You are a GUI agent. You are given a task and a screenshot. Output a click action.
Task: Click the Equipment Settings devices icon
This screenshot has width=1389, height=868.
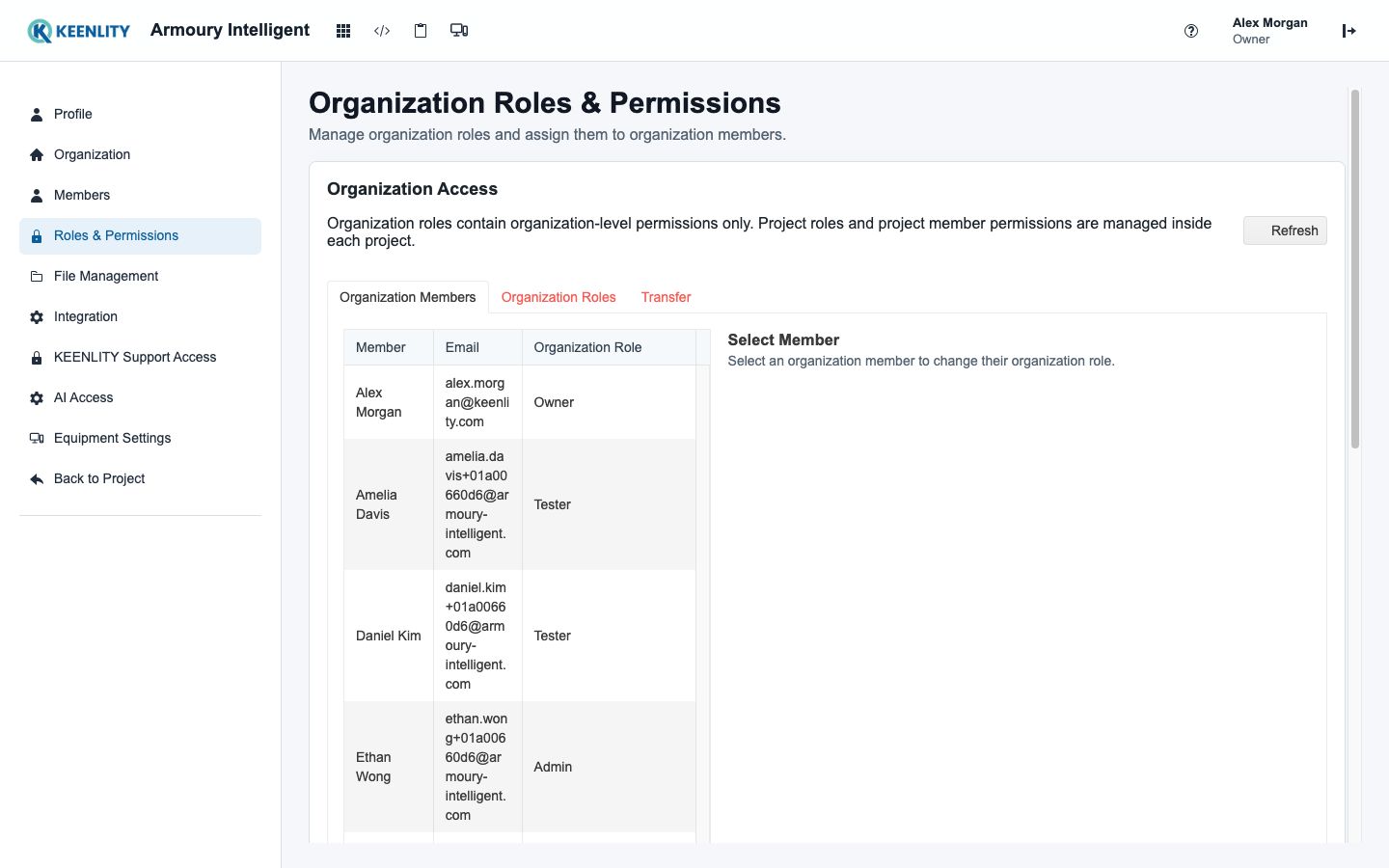(x=37, y=439)
